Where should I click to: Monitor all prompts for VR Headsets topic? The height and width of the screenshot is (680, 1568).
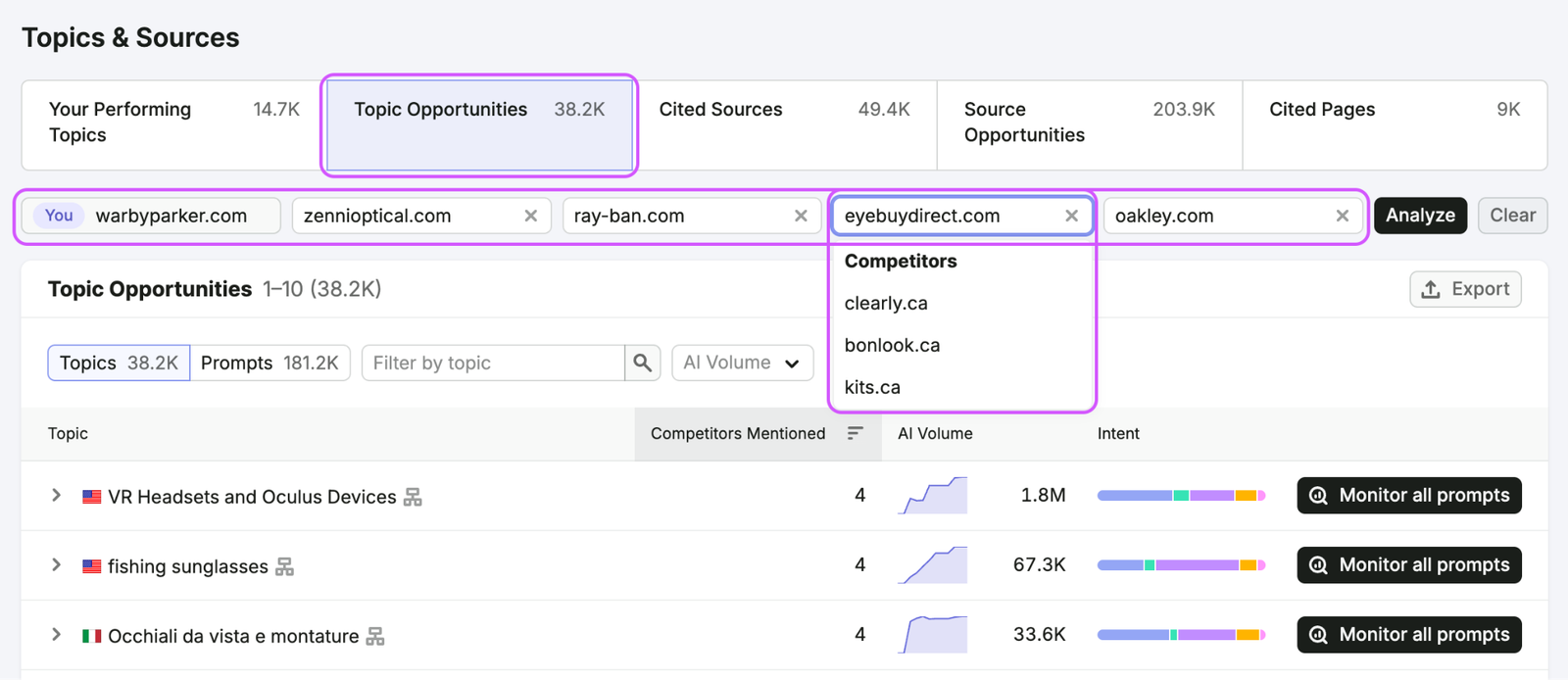(1409, 495)
